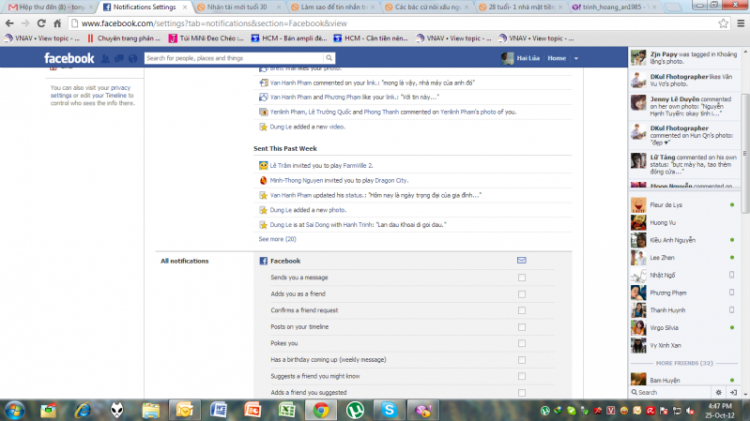
Task: Switch to Chrome in the taskbar
Action: point(321,410)
